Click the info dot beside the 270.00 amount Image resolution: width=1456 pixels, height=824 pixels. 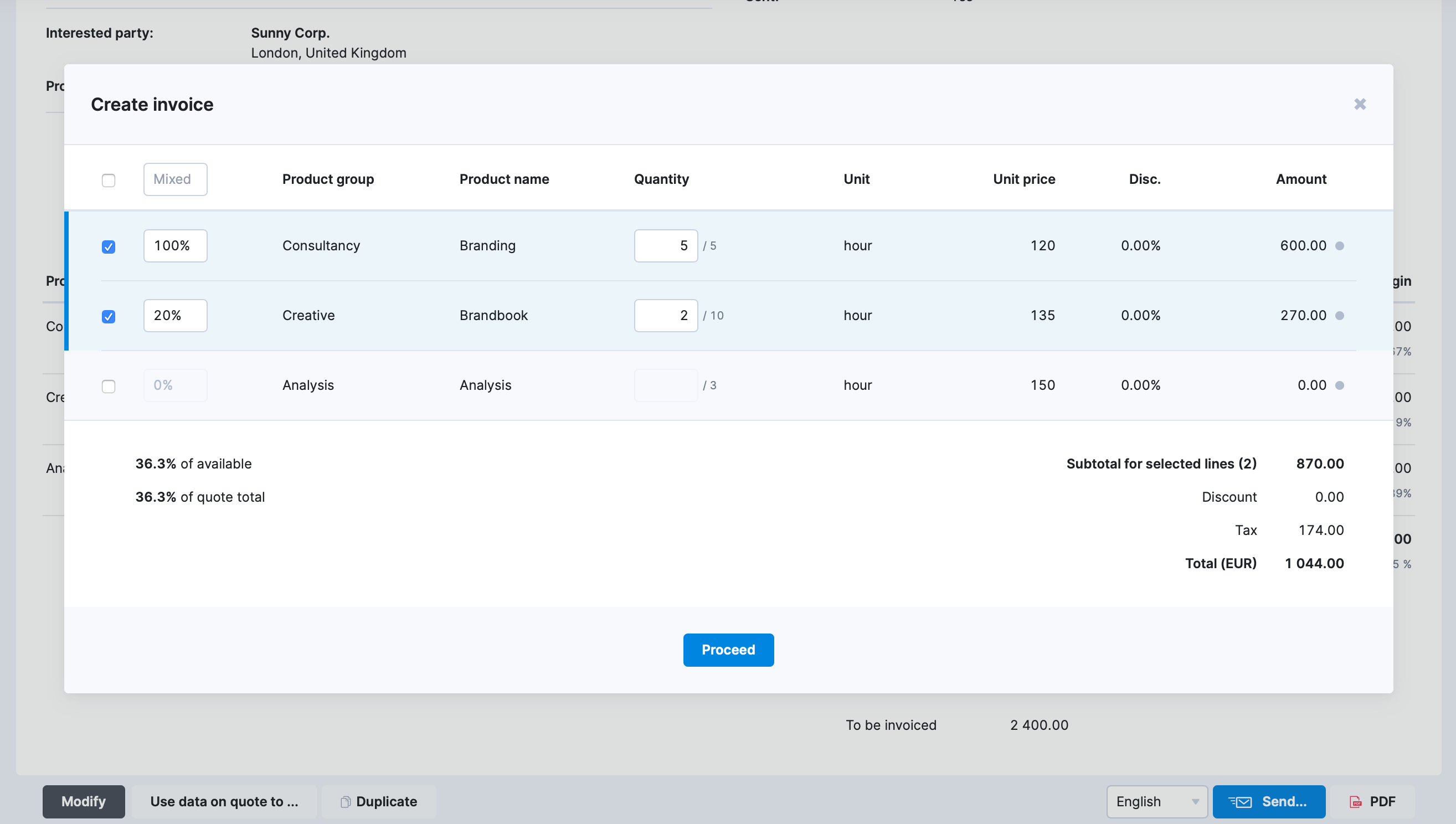pos(1340,316)
